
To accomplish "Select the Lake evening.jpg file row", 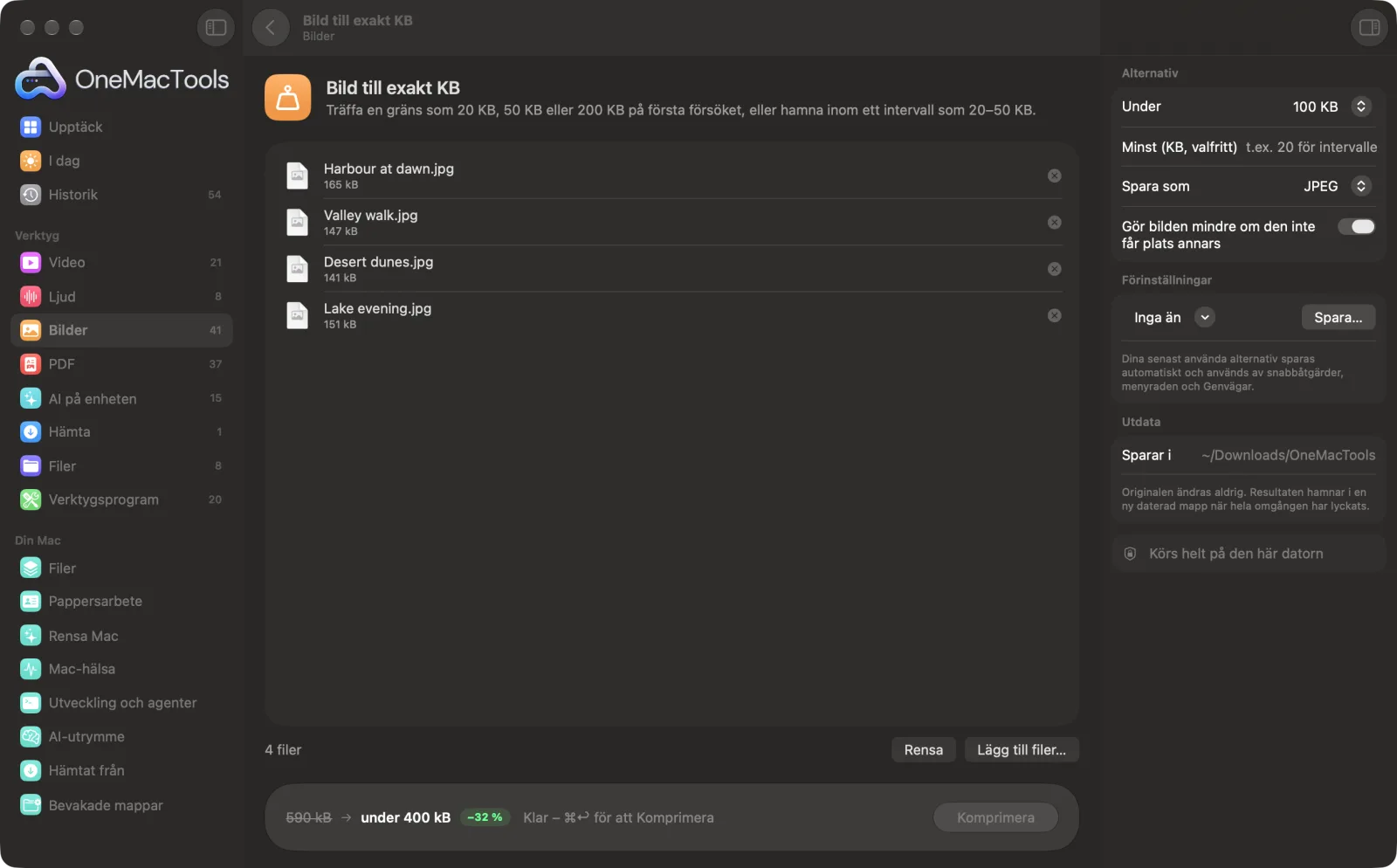I will pos(671,315).
